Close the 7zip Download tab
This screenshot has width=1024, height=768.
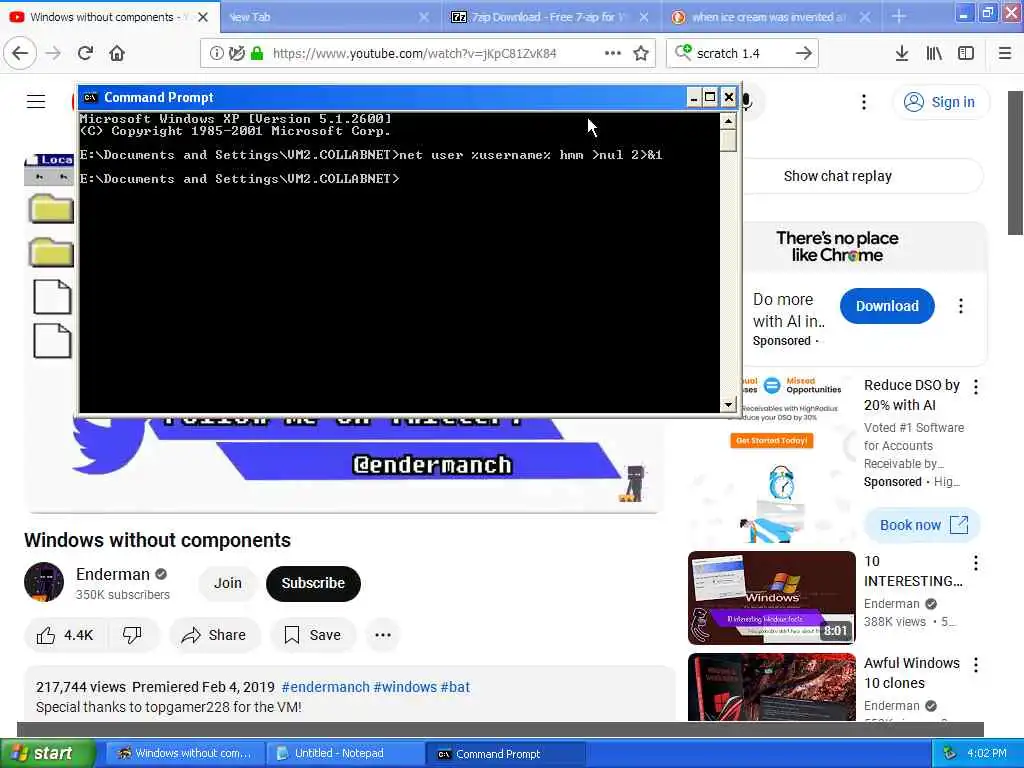click(x=644, y=17)
